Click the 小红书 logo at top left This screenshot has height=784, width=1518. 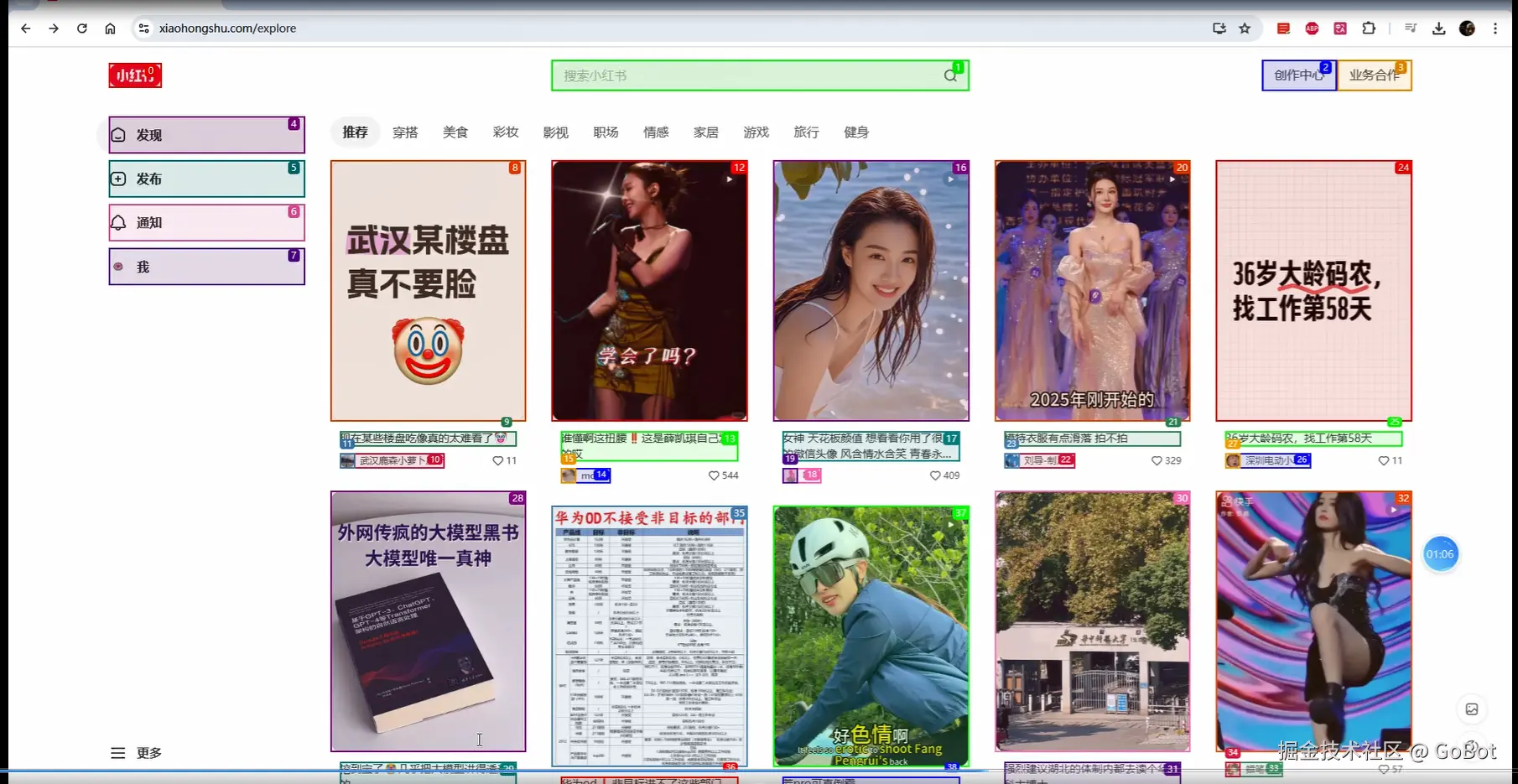coord(135,75)
